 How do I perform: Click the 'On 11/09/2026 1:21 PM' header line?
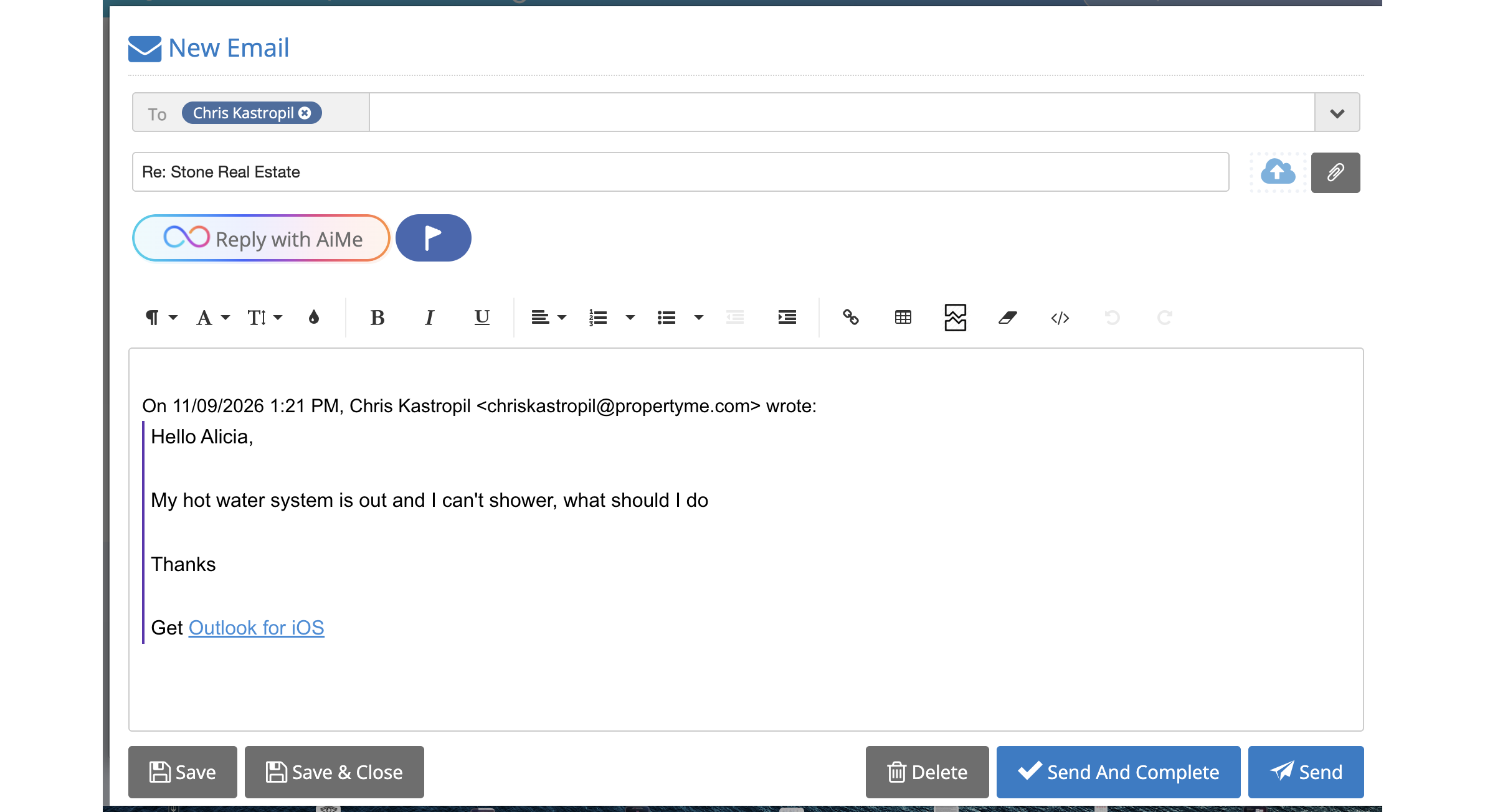click(479, 405)
